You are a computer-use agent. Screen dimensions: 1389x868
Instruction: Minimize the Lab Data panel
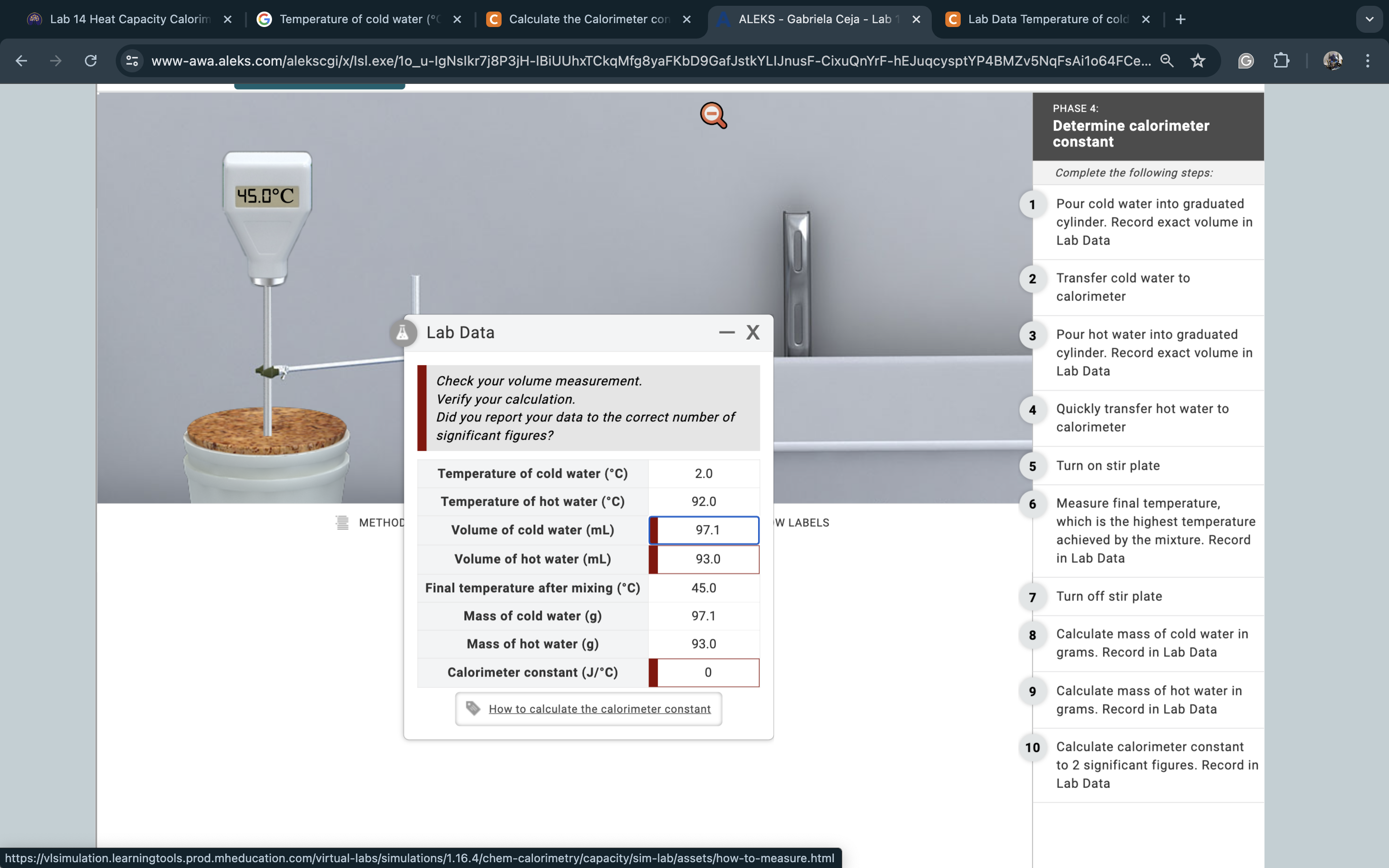coord(727,332)
